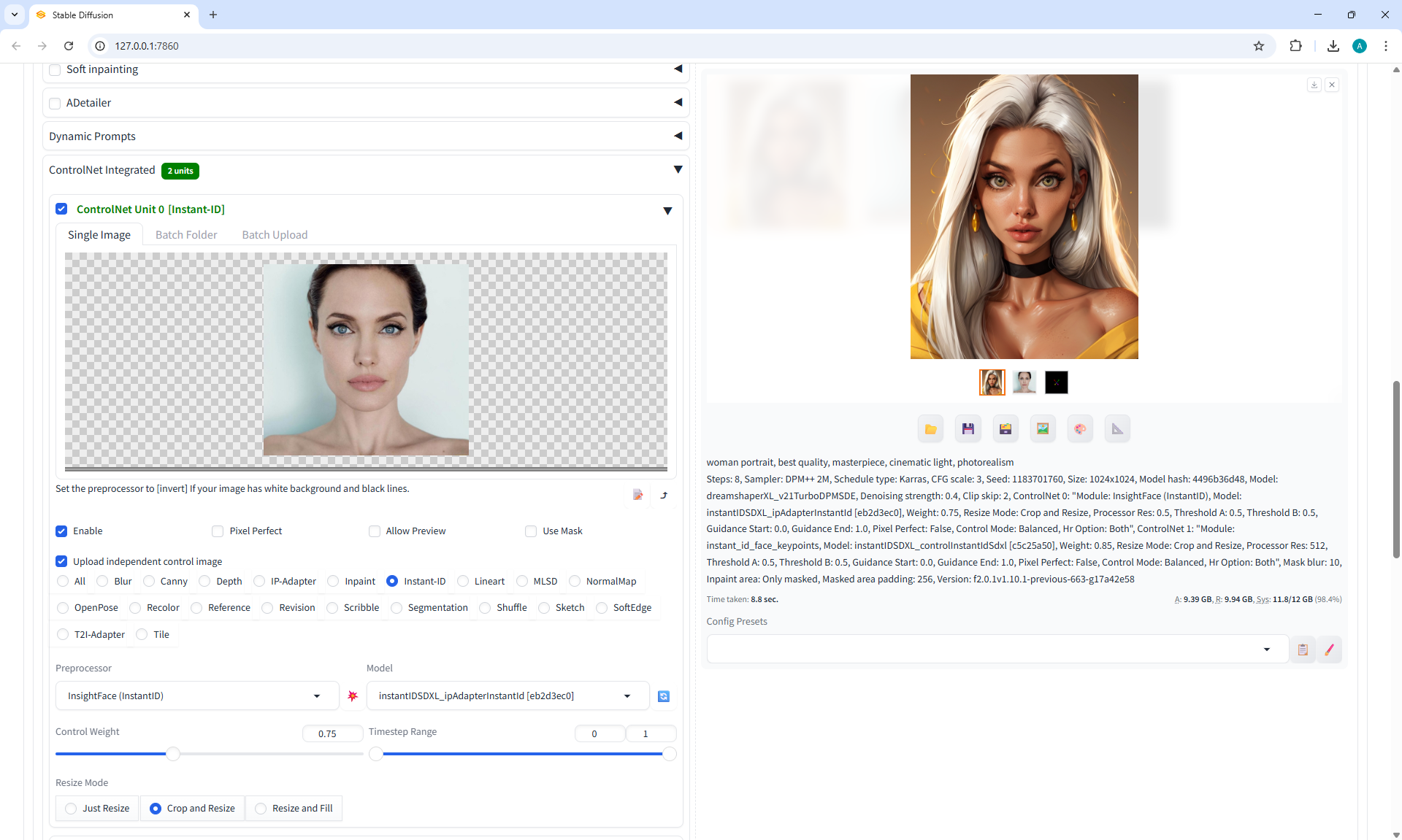Click the Control Weight slider handle
The height and width of the screenshot is (840, 1402).
pos(173,754)
